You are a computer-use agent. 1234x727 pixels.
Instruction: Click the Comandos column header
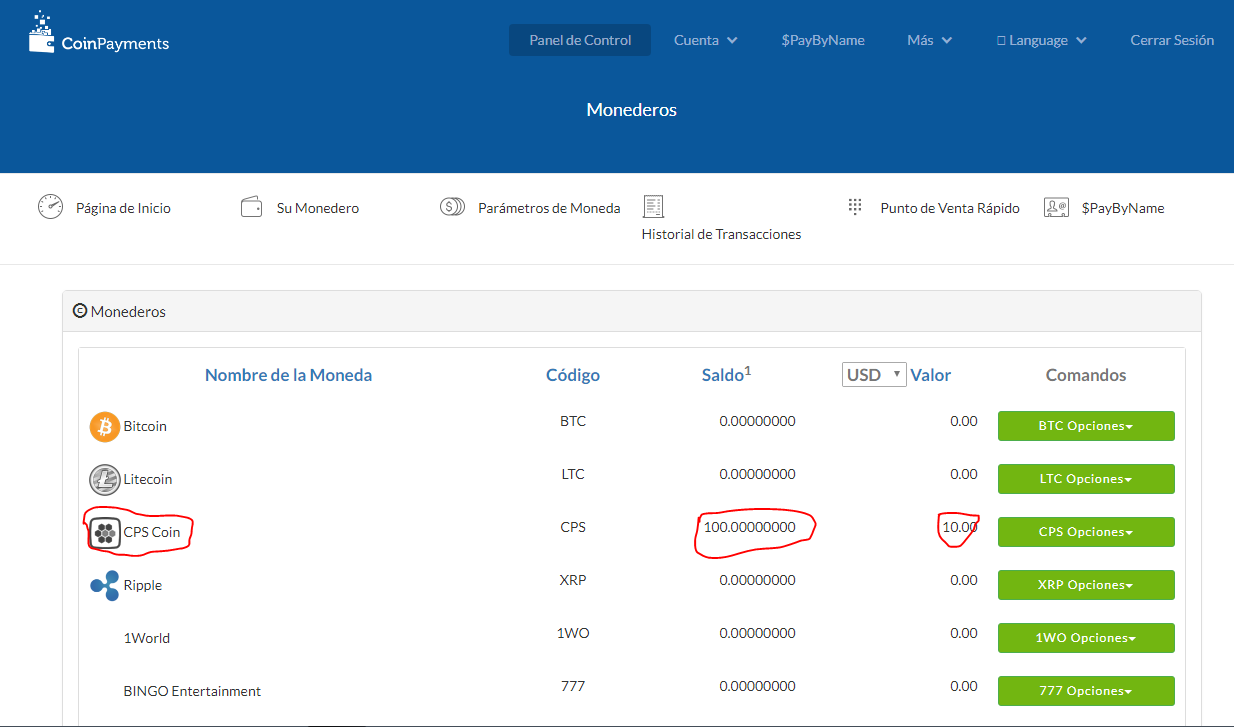pyautogui.click(x=1086, y=375)
